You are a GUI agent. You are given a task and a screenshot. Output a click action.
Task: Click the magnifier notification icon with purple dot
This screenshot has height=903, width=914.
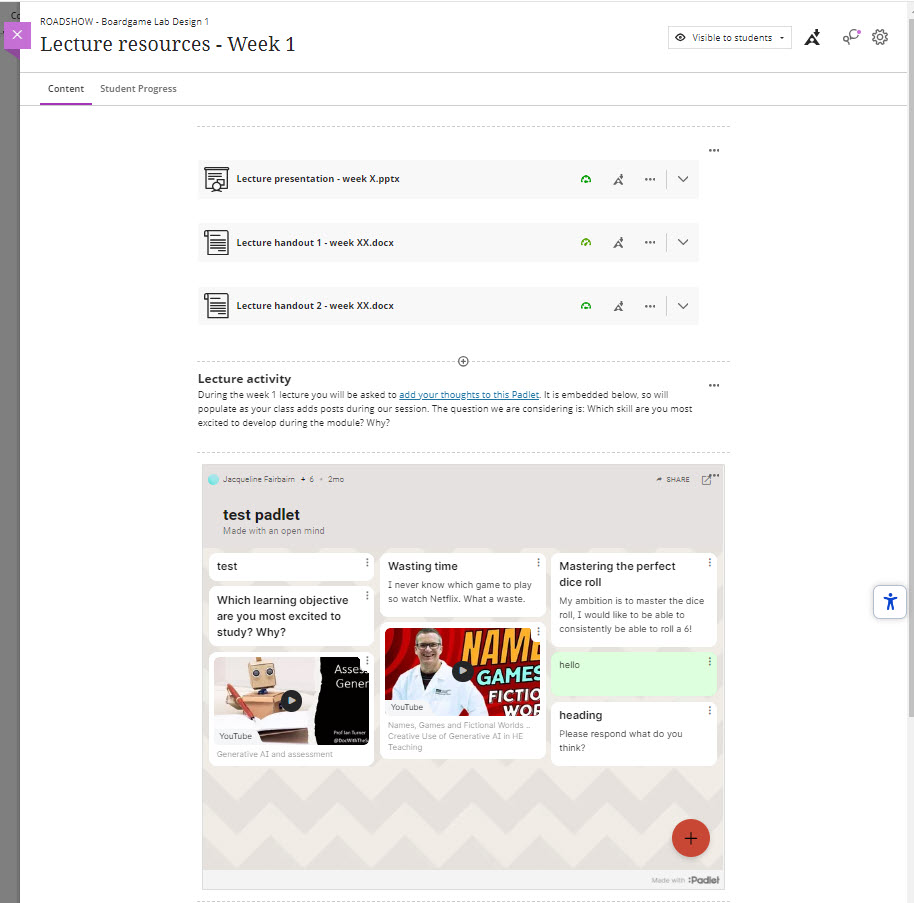click(848, 37)
